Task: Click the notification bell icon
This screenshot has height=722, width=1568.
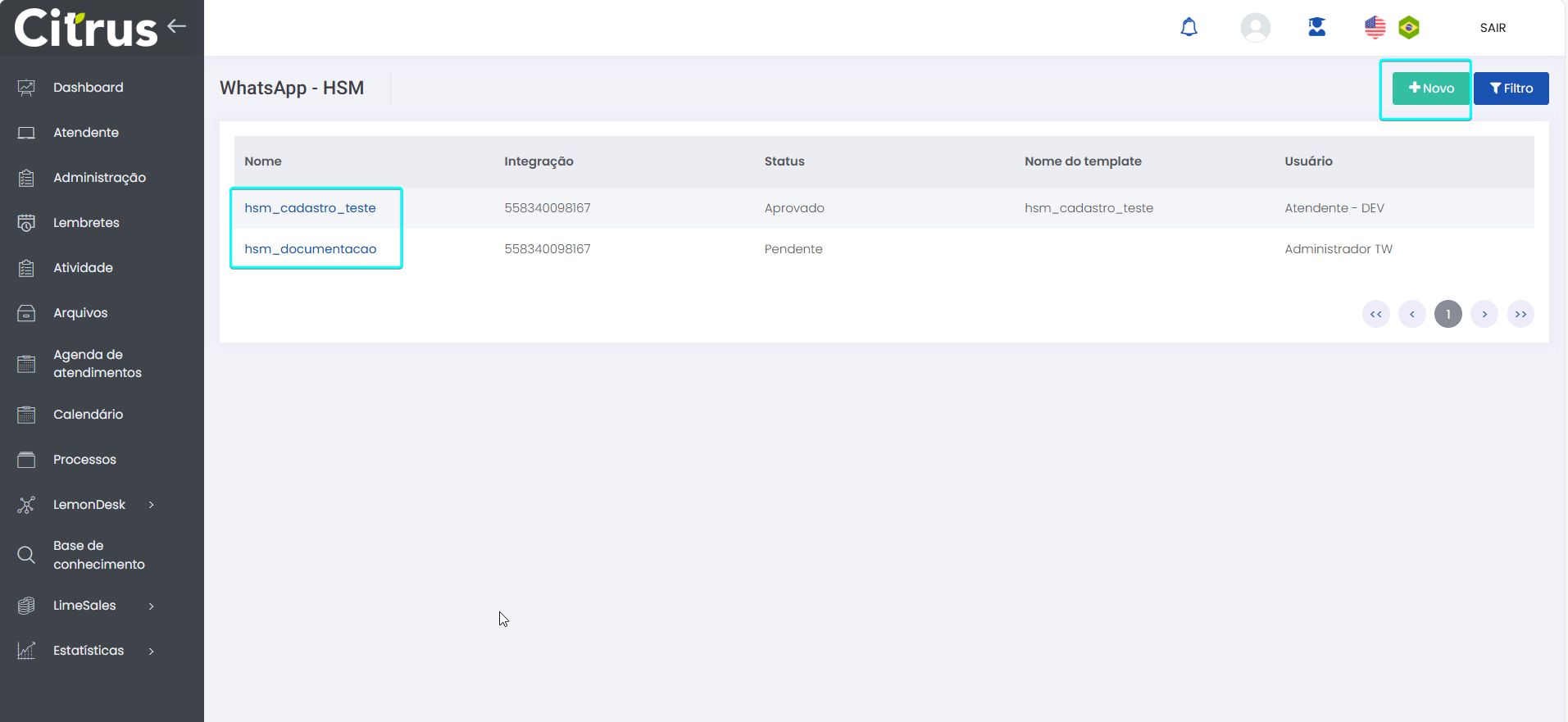Action: tap(1188, 28)
